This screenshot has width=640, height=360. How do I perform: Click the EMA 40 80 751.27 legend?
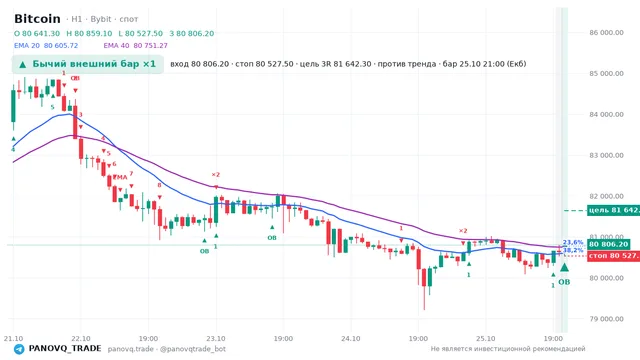(x=136, y=46)
